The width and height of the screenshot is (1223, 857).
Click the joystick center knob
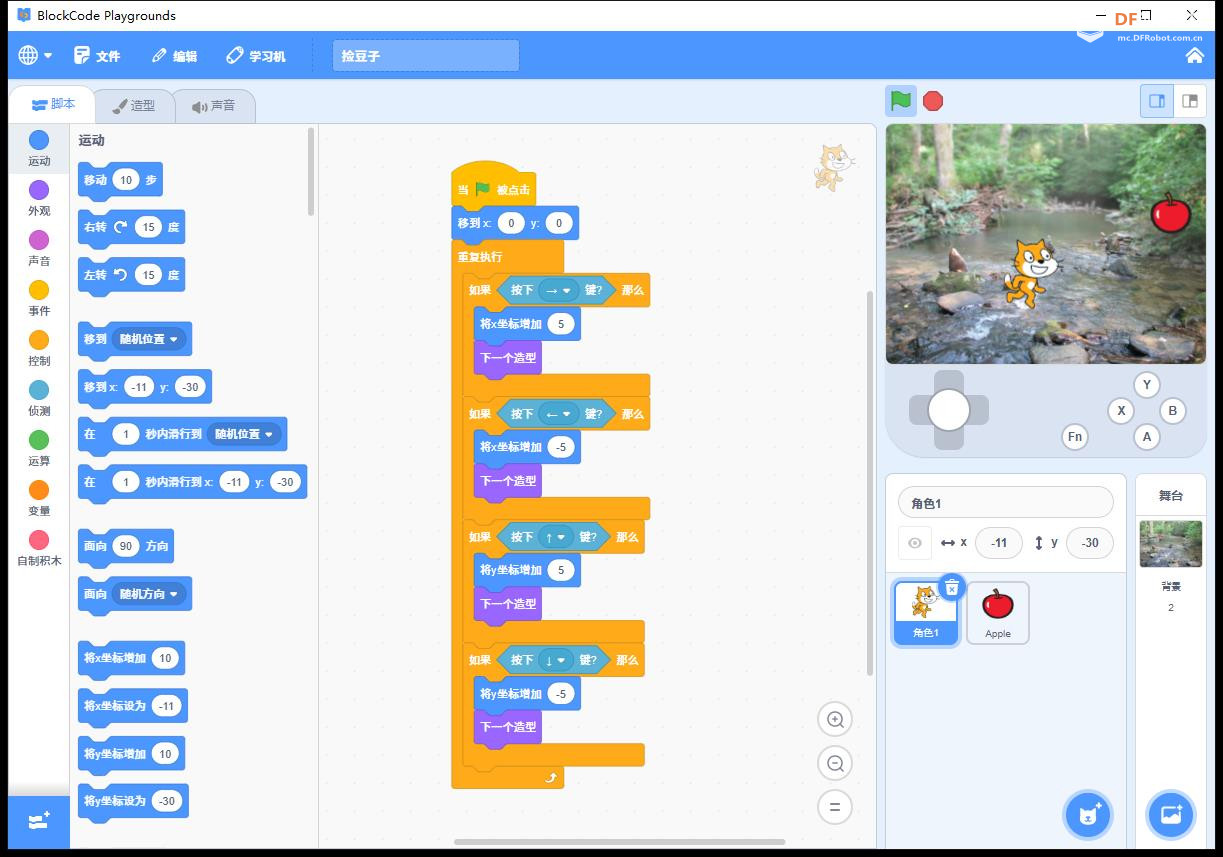coord(949,410)
